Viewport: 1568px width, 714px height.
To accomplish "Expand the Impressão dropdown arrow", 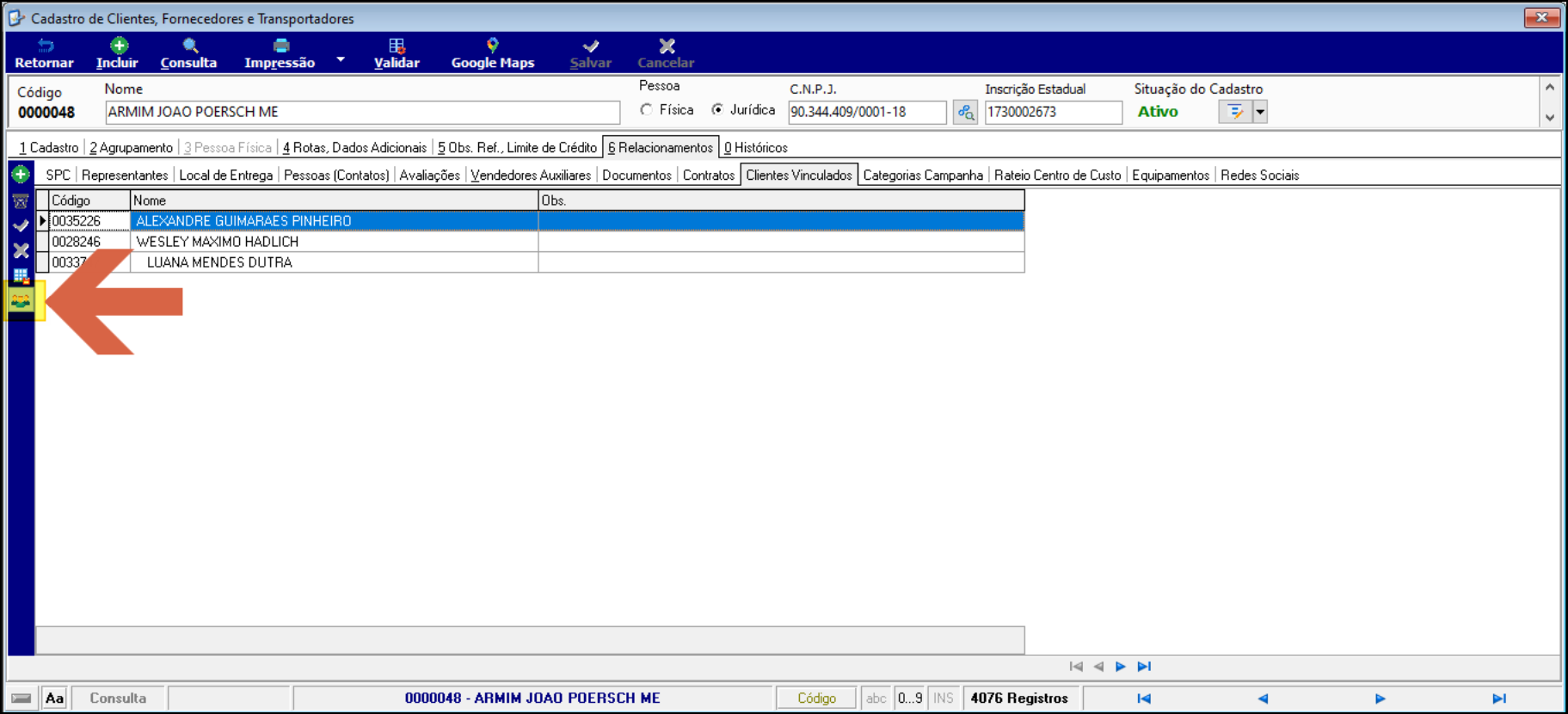I will click(x=341, y=59).
